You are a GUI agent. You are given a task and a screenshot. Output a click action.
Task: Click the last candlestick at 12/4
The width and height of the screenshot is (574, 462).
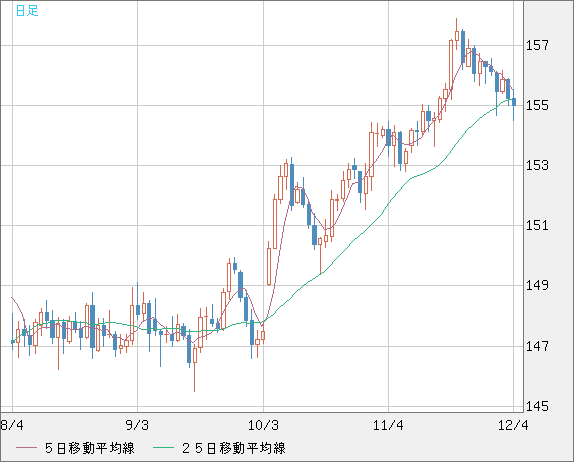click(514, 103)
